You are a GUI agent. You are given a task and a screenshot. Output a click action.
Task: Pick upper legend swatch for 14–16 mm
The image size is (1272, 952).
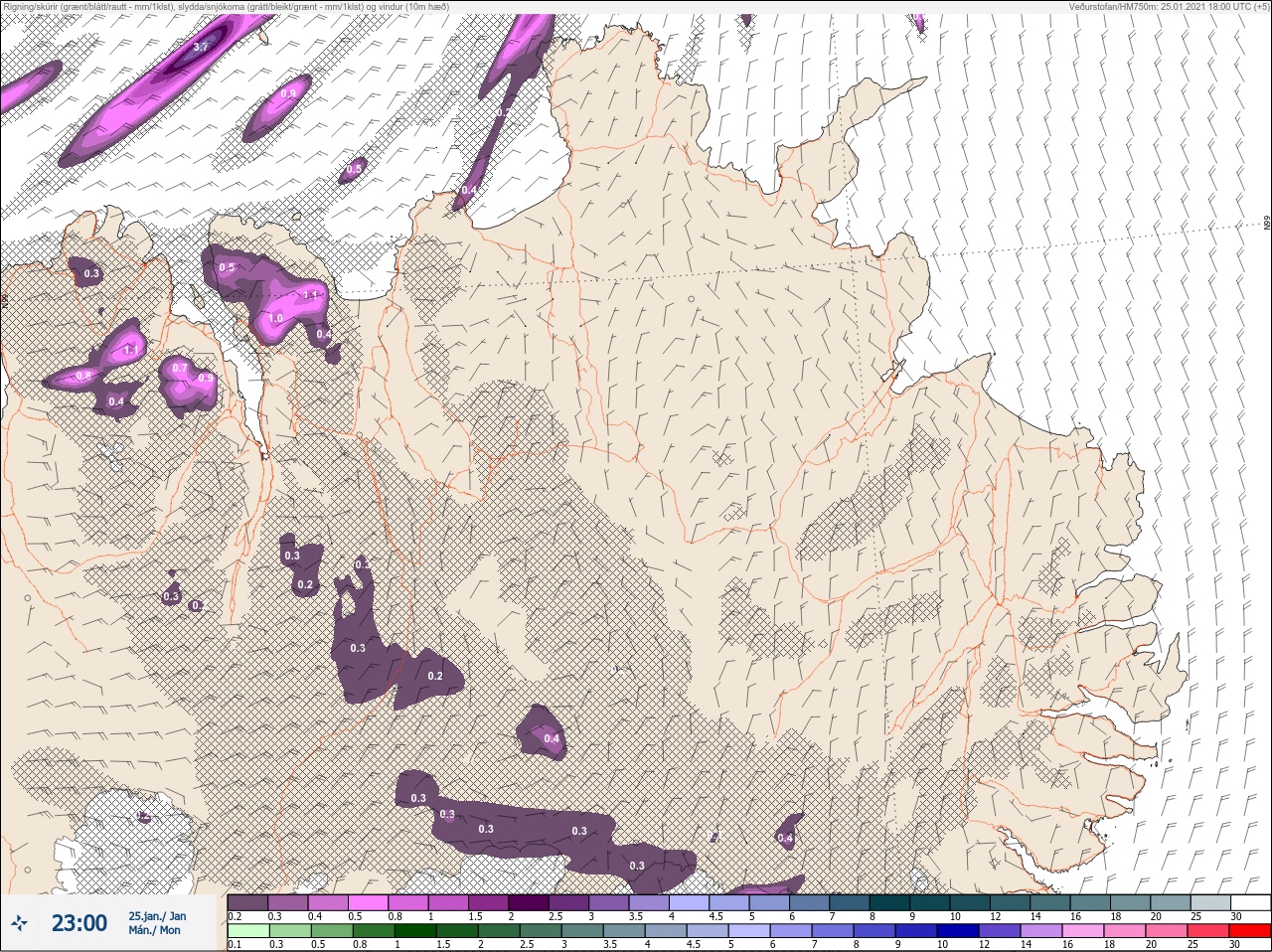tap(1051, 902)
